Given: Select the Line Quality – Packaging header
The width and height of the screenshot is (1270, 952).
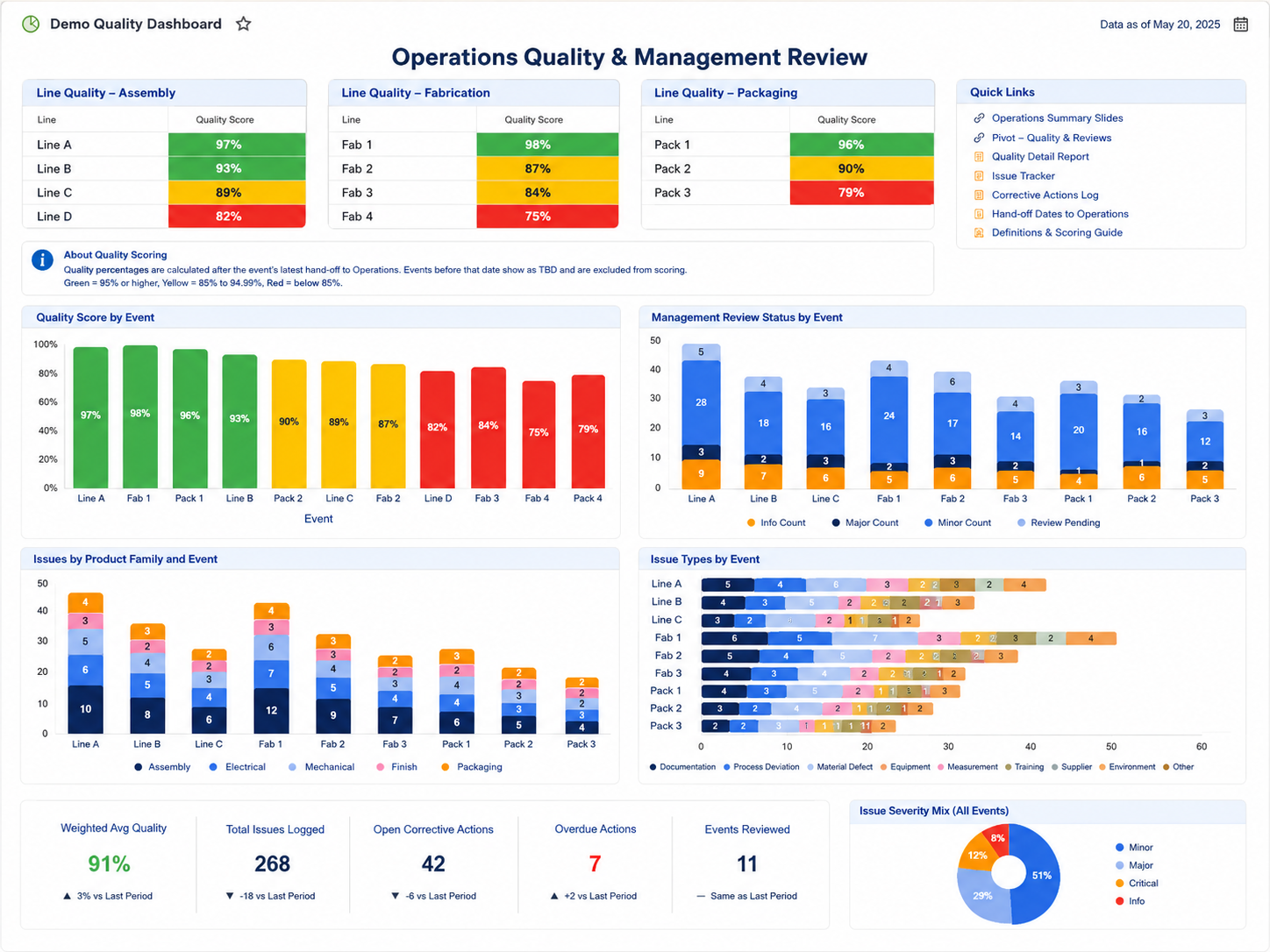Looking at the screenshot, I should pyautogui.click(x=725, y=93).
